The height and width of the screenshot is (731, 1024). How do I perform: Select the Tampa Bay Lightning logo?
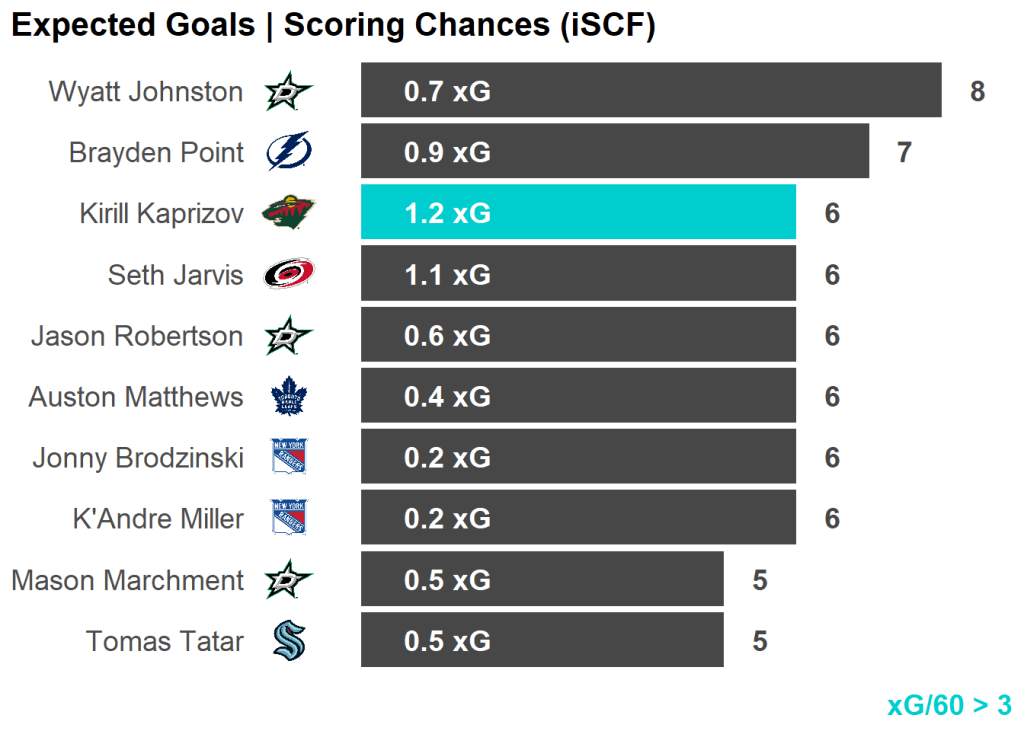[289, 153]
